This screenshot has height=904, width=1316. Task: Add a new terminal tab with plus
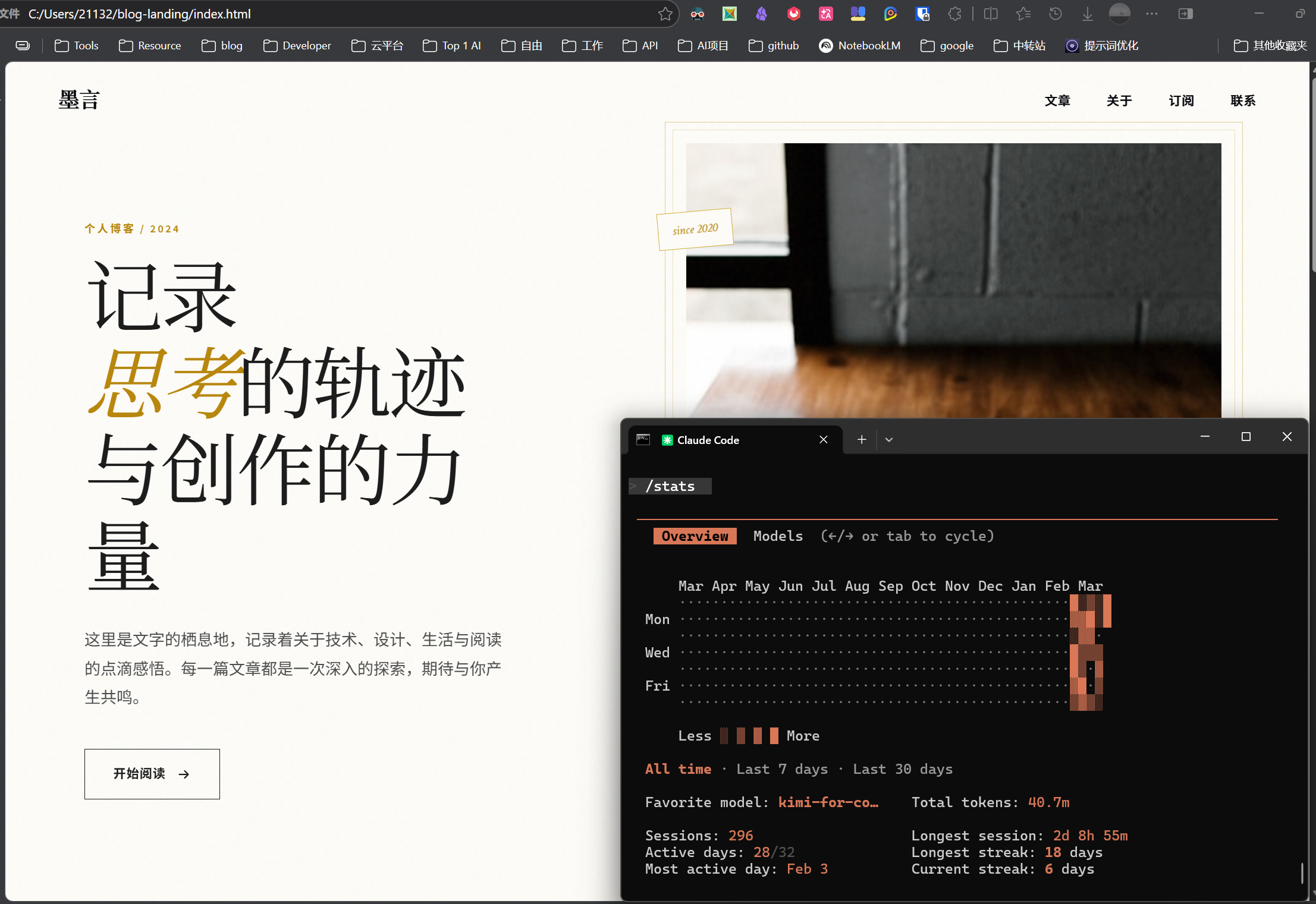pos(862,440)
